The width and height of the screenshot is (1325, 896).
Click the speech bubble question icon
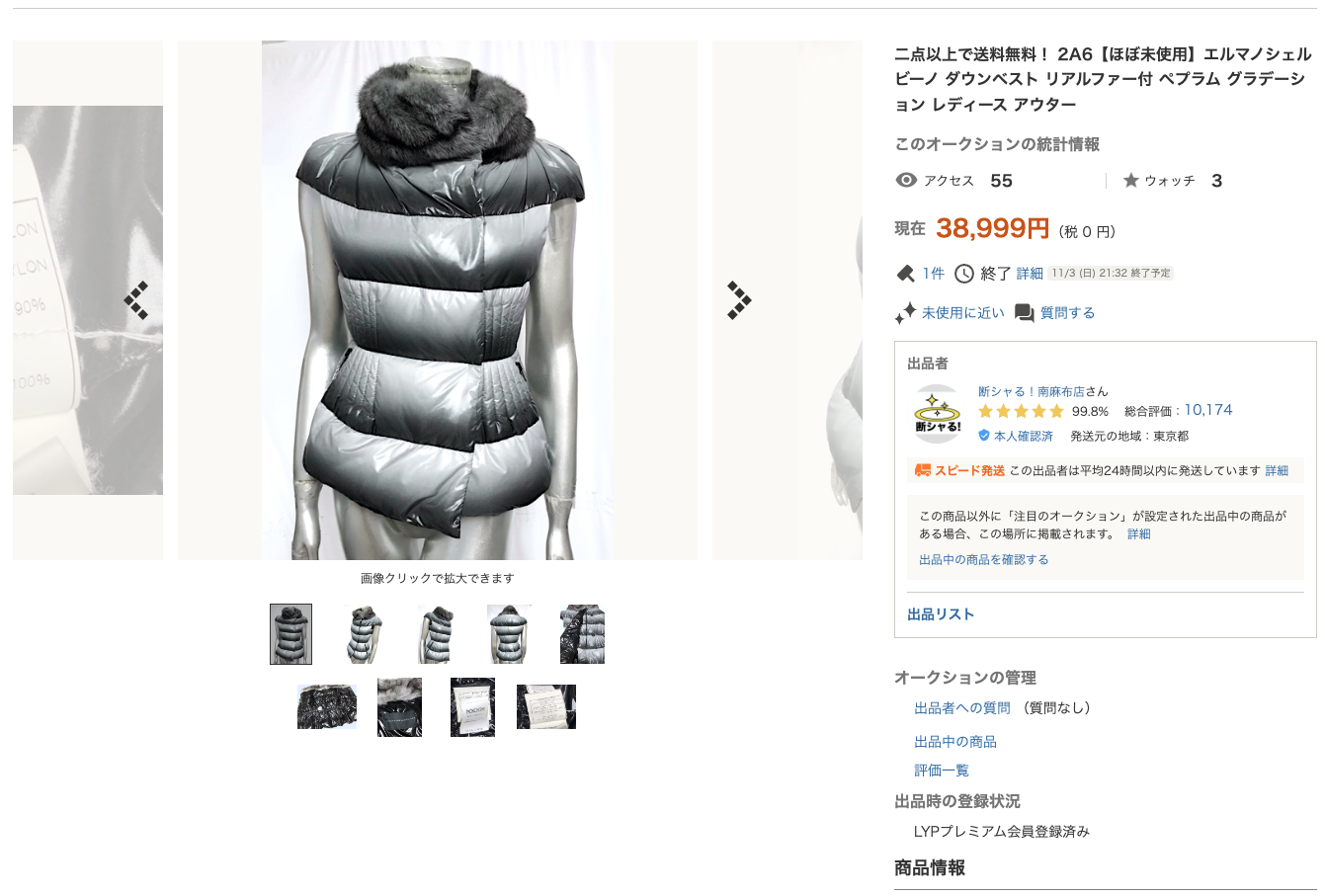tap(1025, 313)
